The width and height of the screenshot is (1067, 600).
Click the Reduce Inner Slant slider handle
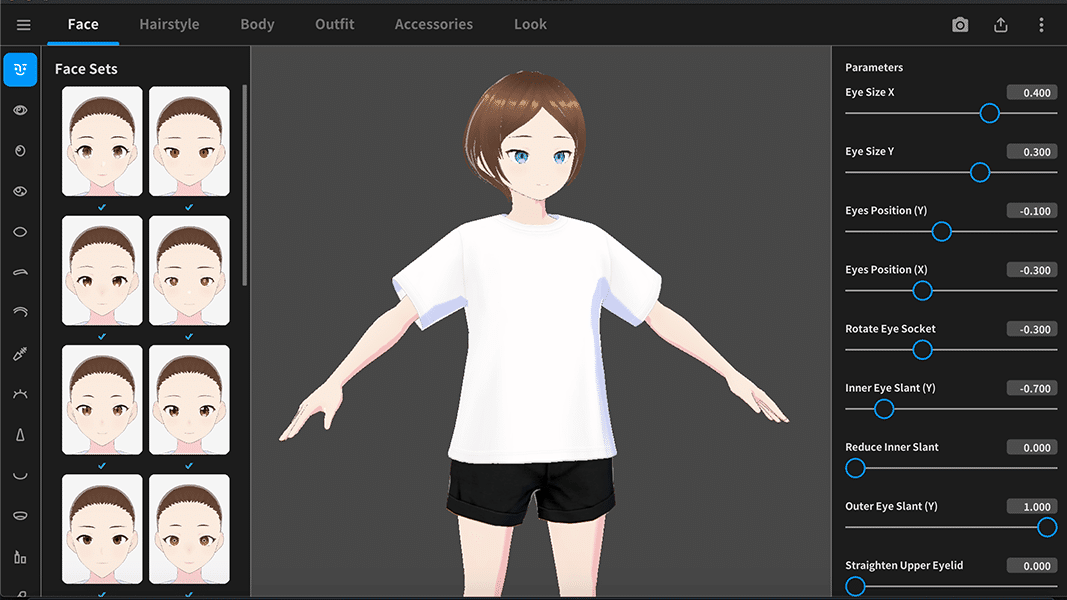coord(855,469)
